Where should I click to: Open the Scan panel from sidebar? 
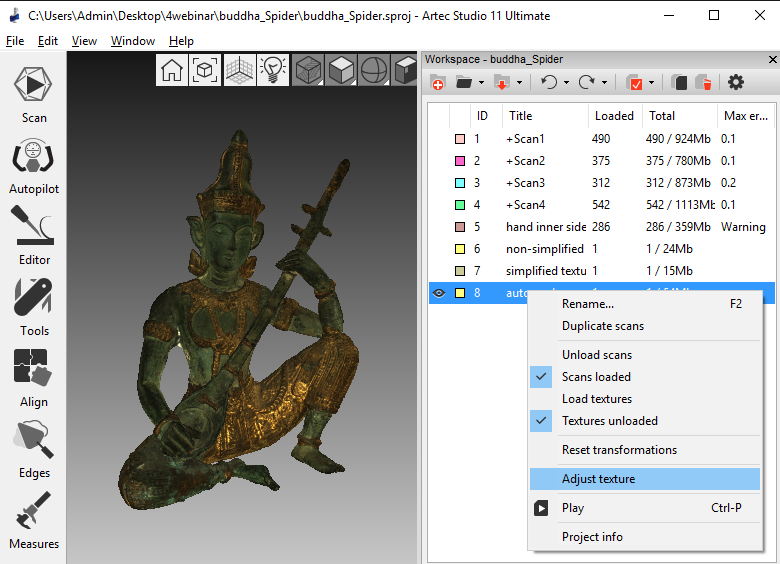click(x=33, y=95)
